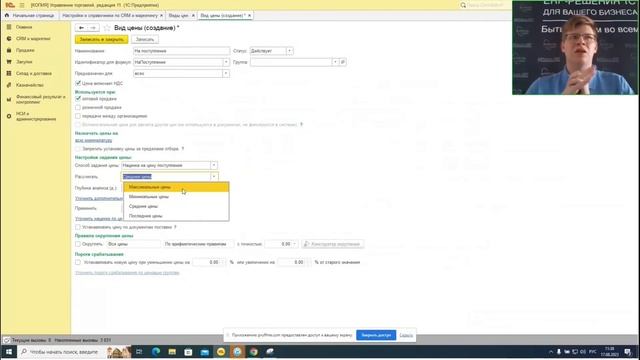Go forward with right arrow button
The image size is (640, 360).
coord(93,28)
